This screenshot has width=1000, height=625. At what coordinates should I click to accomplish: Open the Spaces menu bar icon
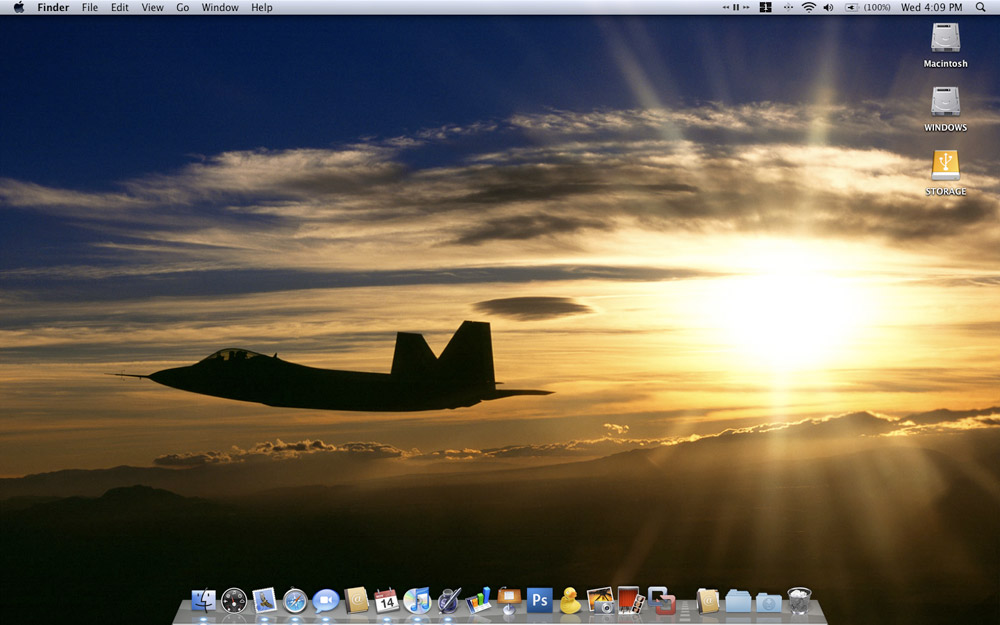click(x=766, y=8)
